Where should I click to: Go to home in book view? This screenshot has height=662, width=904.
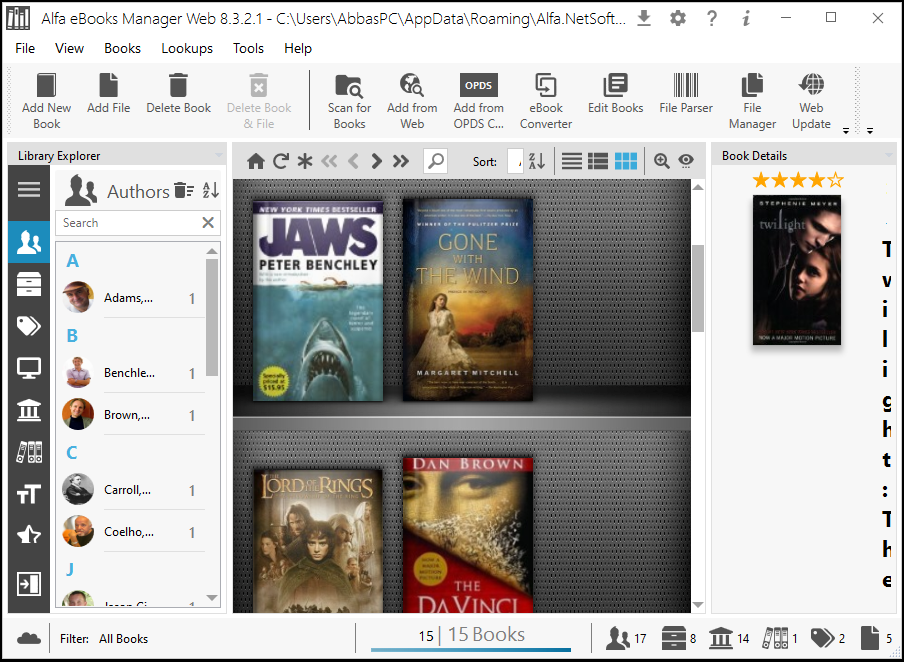point(255,161)
